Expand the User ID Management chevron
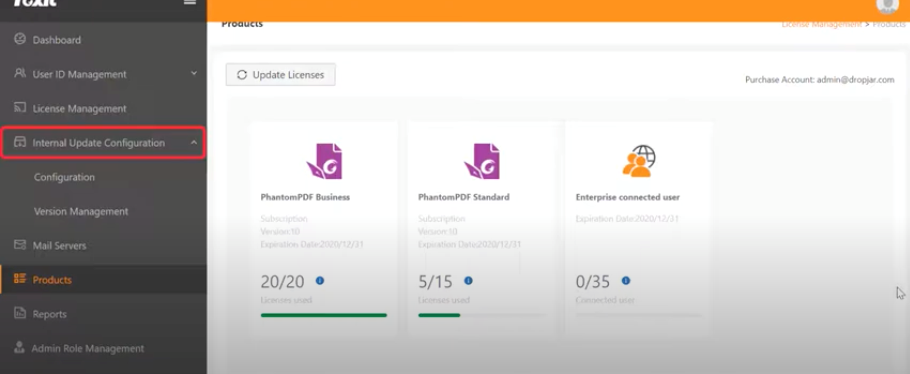This screenshot has height=374, width=910. coord(194,73)
